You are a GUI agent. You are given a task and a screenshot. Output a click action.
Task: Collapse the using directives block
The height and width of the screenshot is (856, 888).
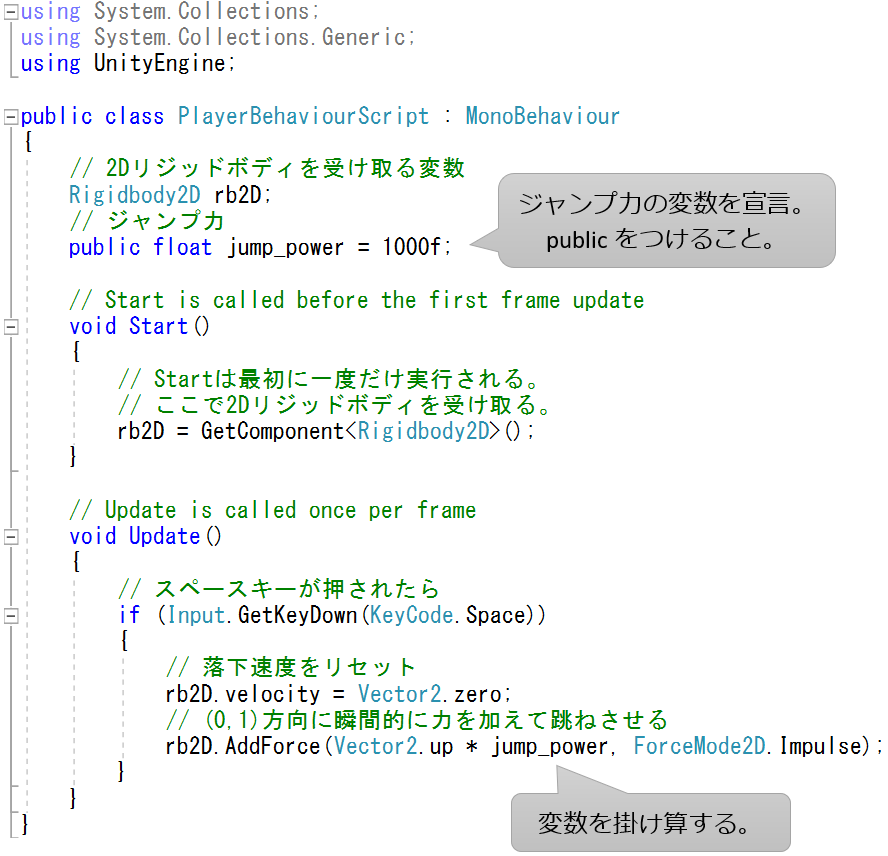[x=11, y=12]
